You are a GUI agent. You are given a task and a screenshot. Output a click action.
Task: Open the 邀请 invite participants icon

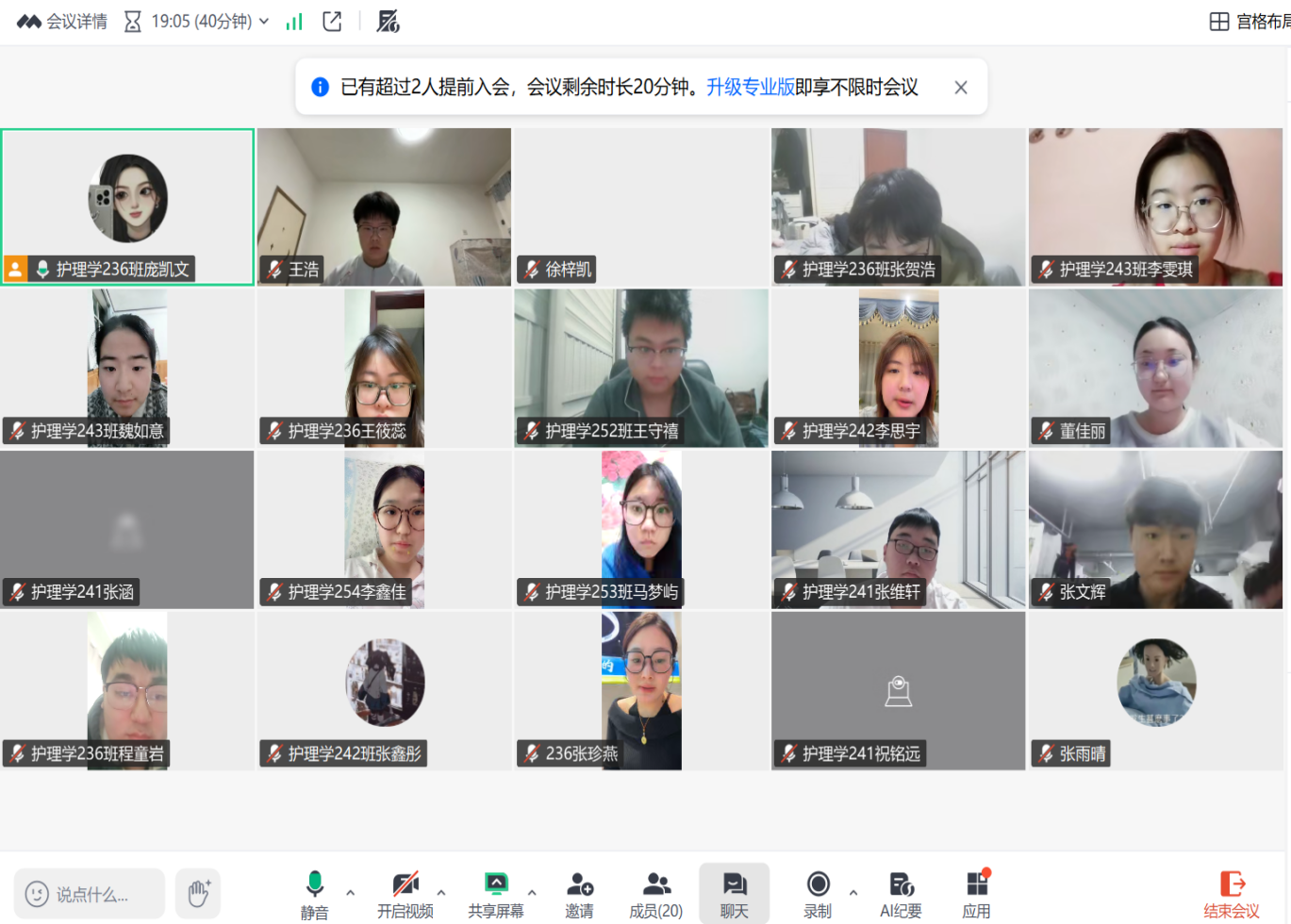(x=579, y=893)
